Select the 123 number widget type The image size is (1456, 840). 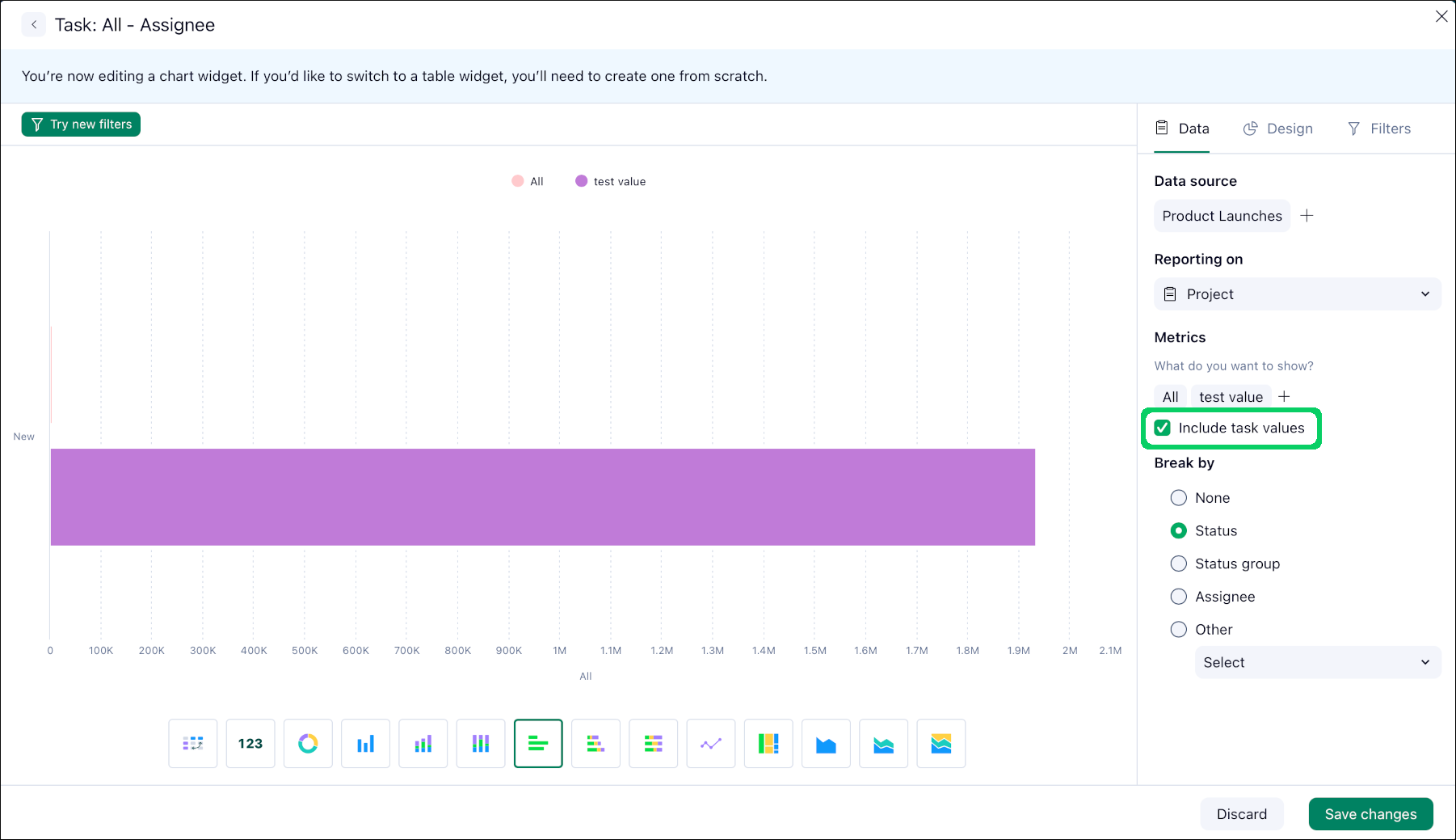[250, 743]
